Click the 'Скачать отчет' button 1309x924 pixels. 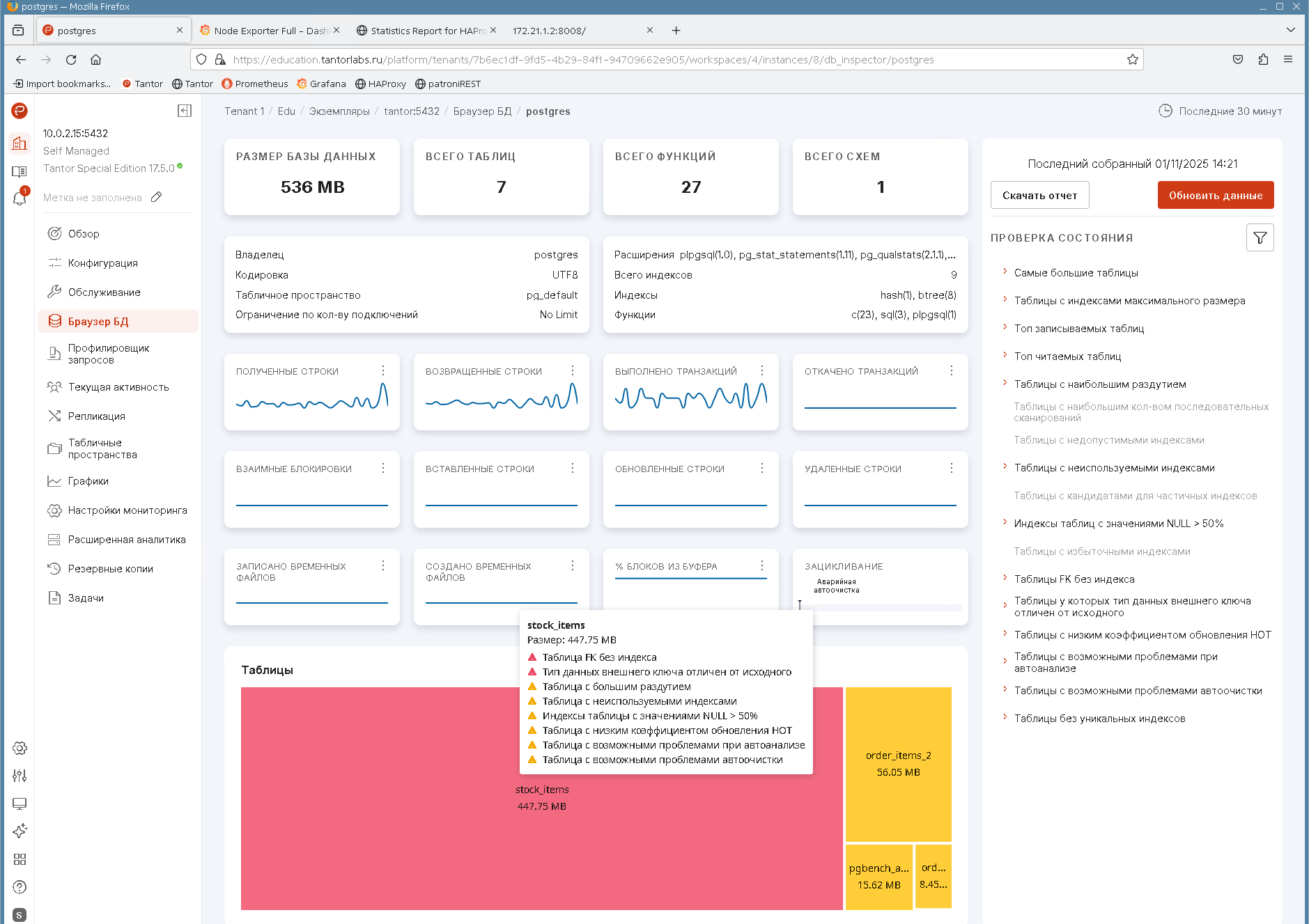tap(1039, 196)
